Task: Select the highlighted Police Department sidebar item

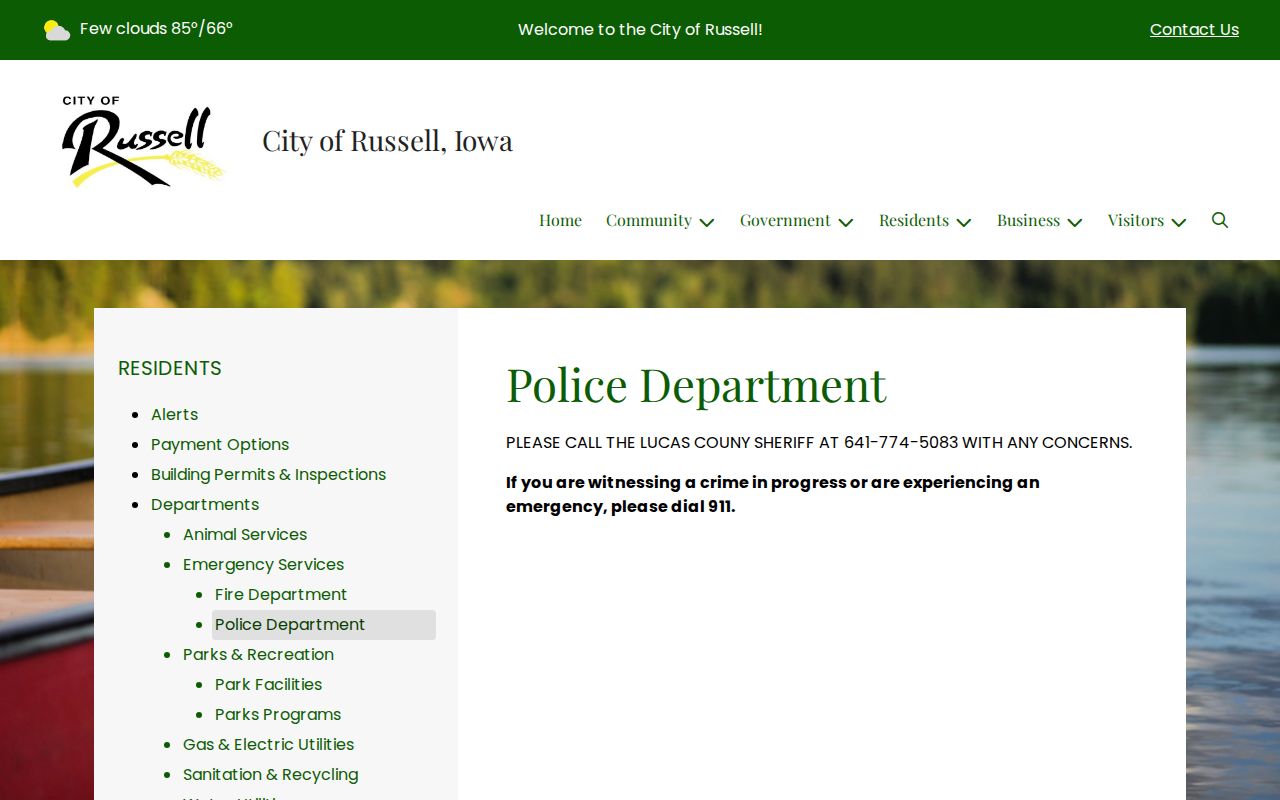Action: [x=324, y=625]
